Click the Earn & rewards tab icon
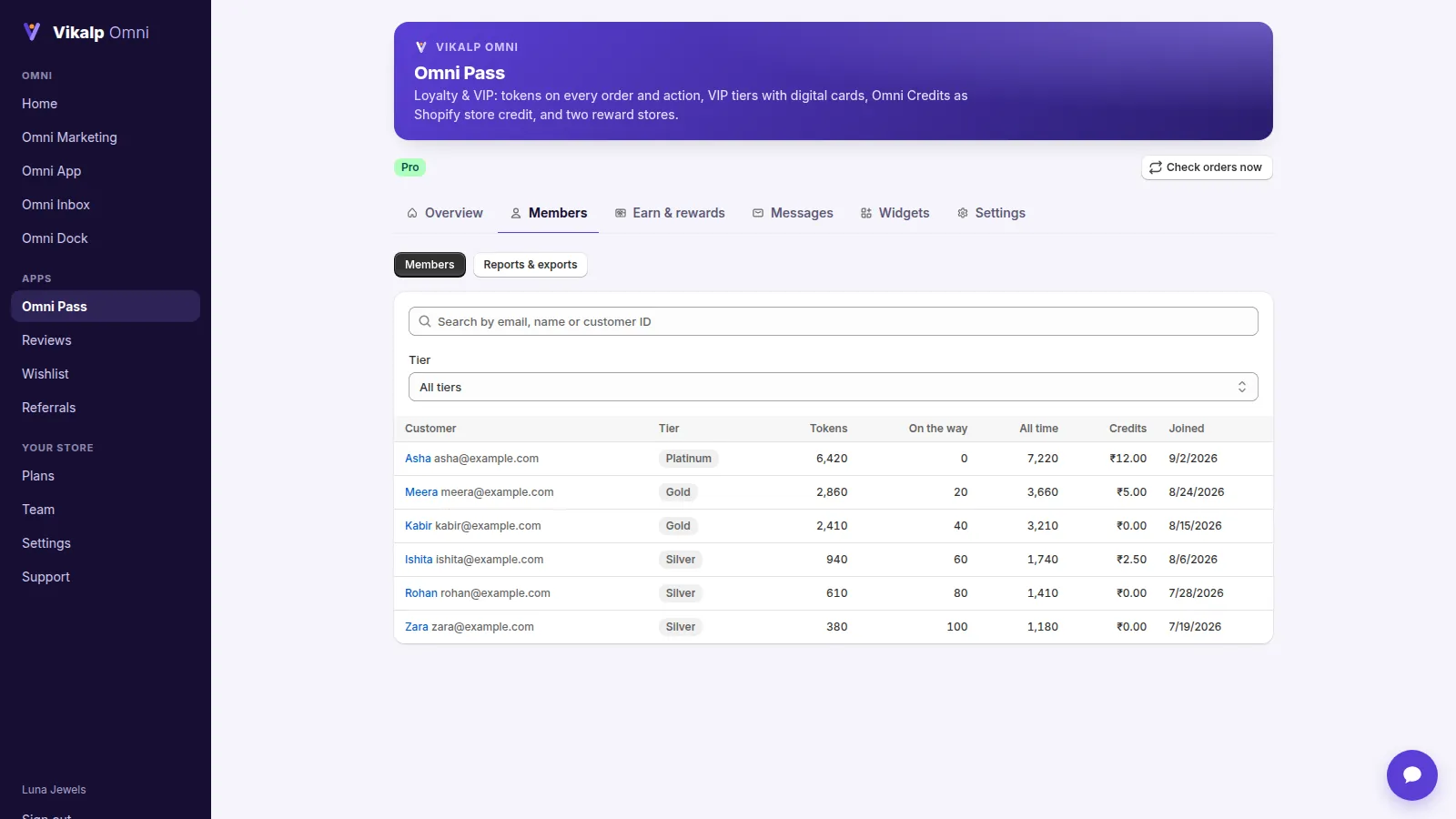This screenshot has width=1456, height=819. [x=621, y=213]
